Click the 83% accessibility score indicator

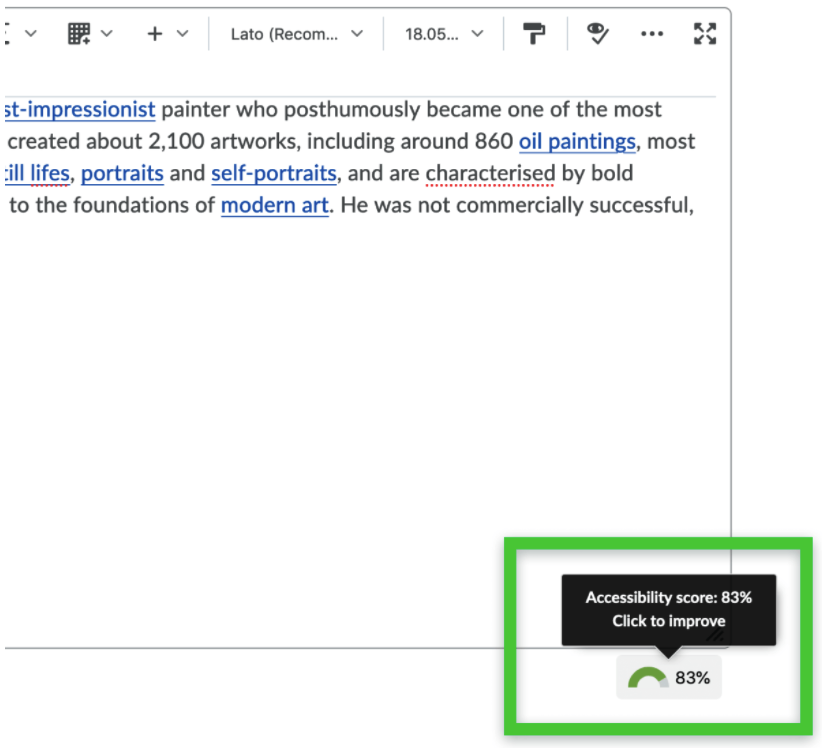click(668, 676)
